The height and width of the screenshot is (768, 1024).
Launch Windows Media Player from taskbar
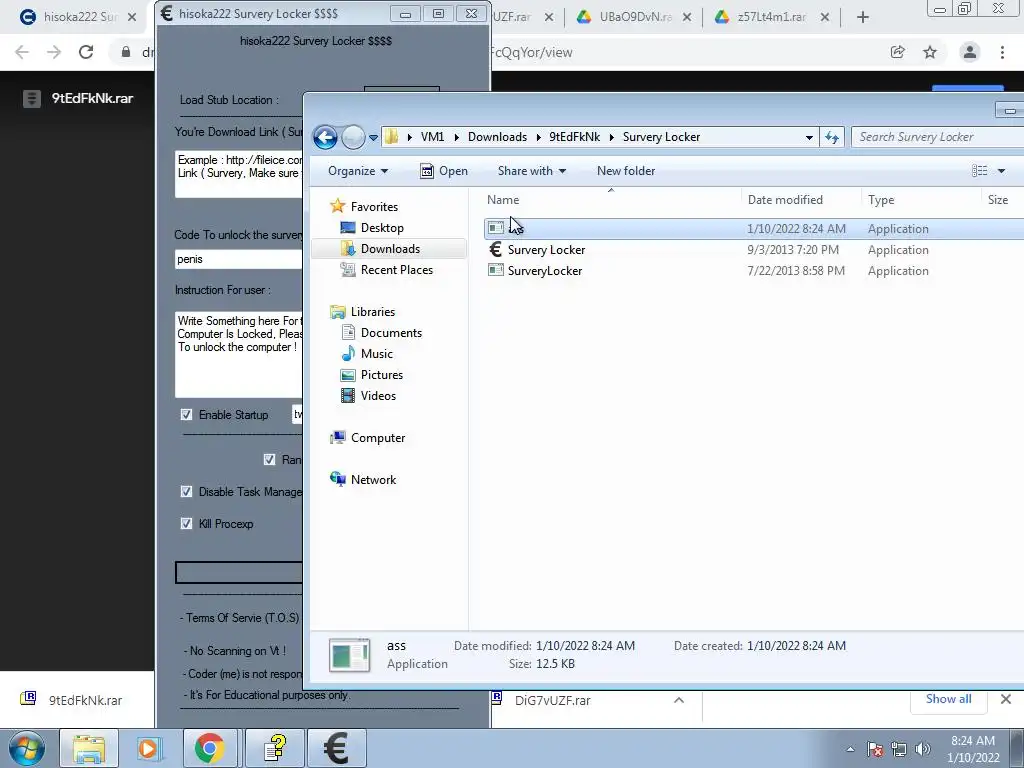click(149, 748)
